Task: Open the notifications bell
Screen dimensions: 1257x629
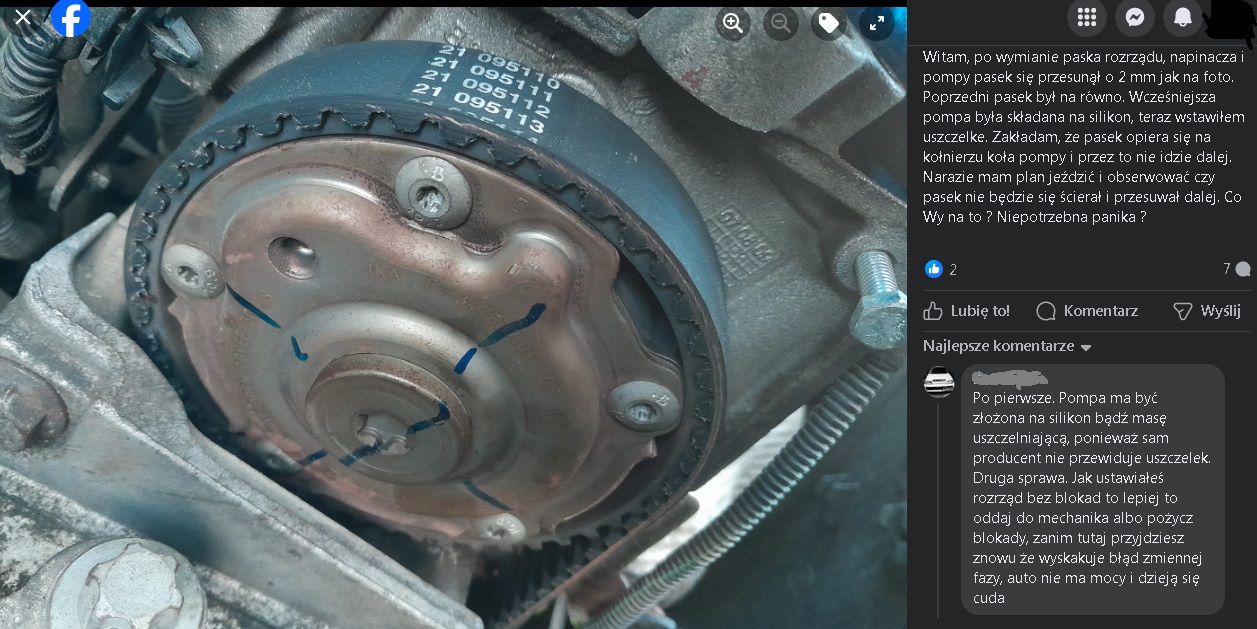Action: tap(1183, 17)
